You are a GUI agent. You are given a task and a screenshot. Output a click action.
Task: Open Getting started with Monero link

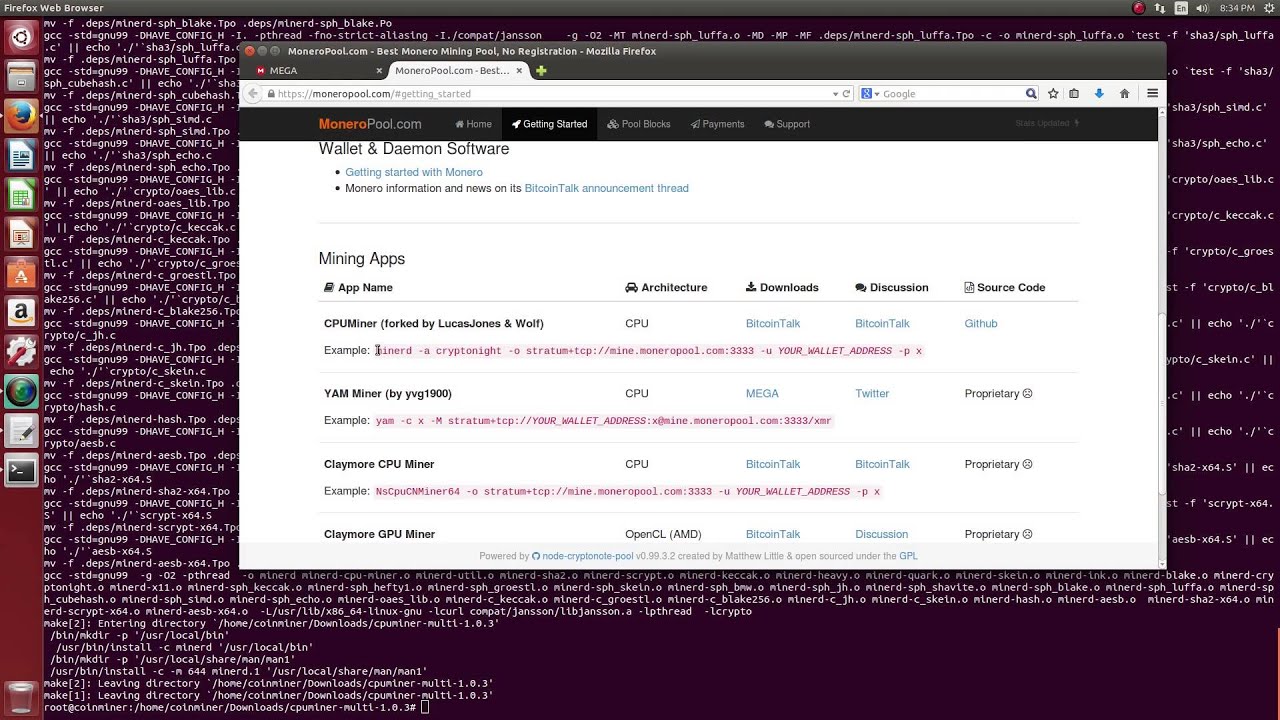(414, 172)
